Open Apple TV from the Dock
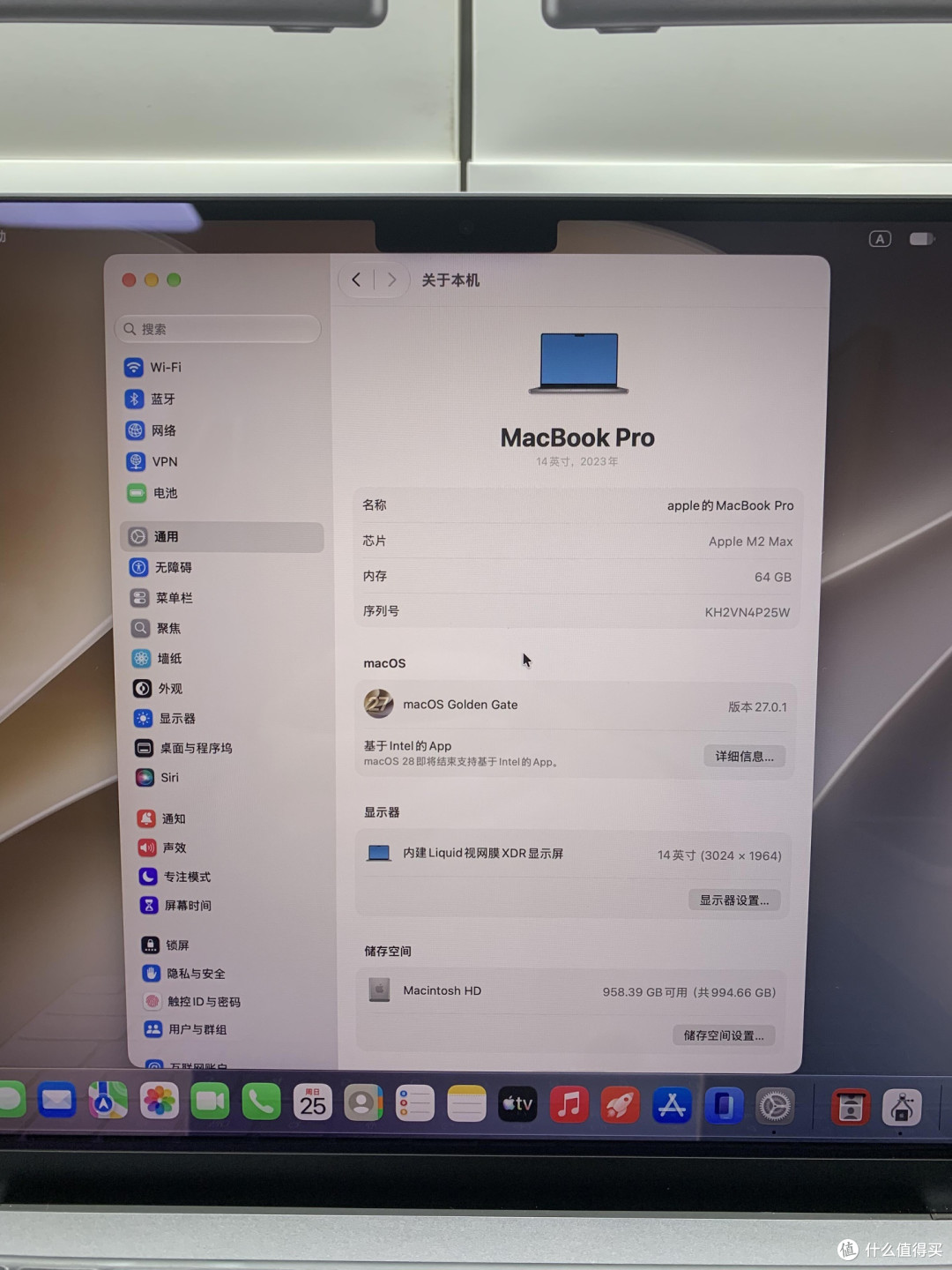The height and width of the screenshot is (1270, 952). click(x=517, y=1104)
